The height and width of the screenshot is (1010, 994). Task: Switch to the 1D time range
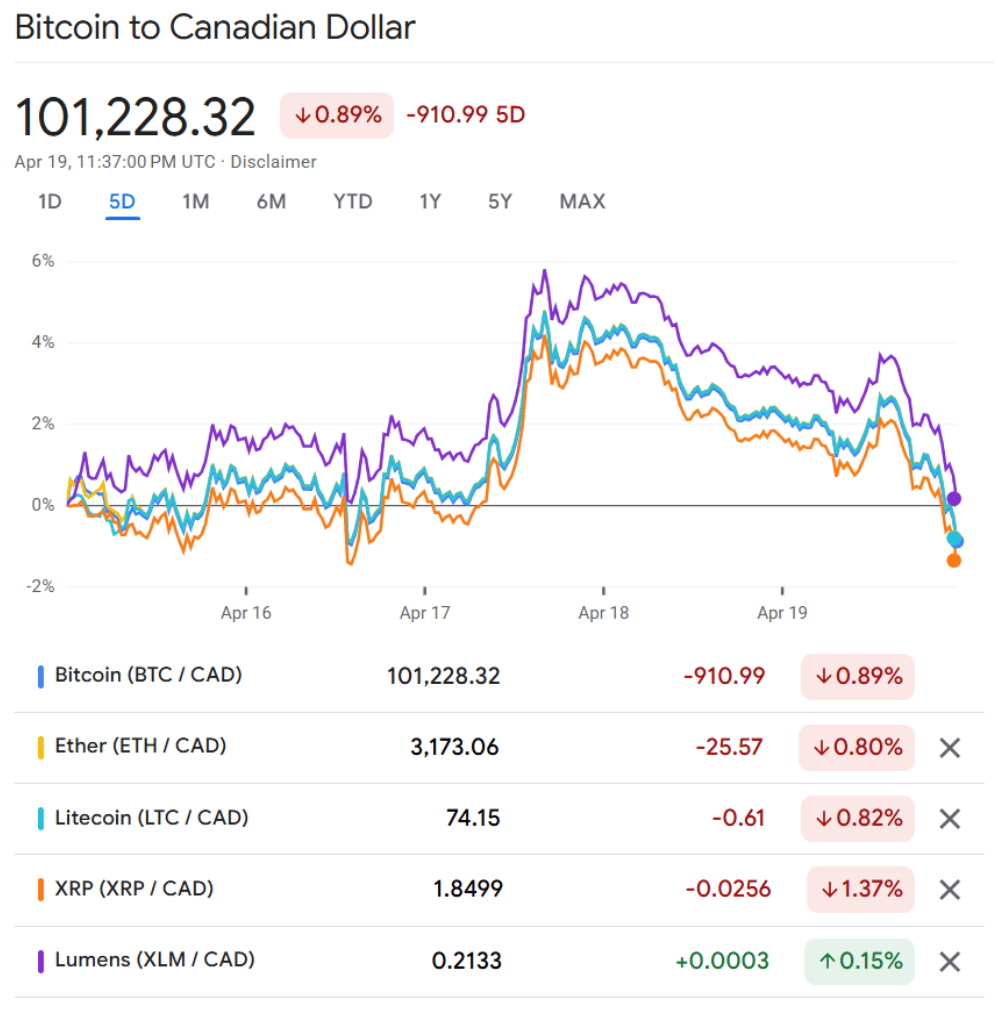point(49,202)
